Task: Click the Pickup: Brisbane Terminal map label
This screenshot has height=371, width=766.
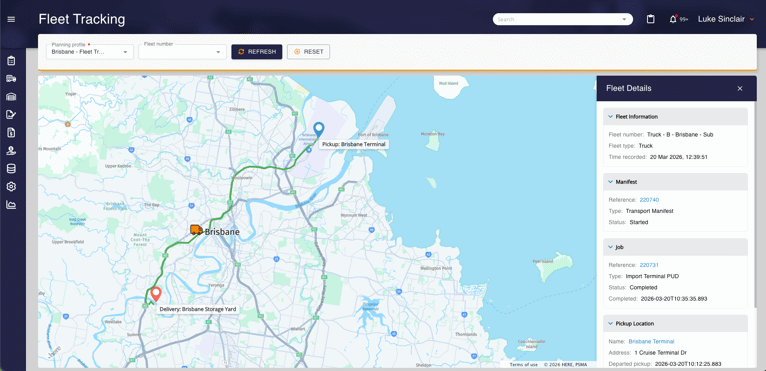Action: (x=354, y=145)
